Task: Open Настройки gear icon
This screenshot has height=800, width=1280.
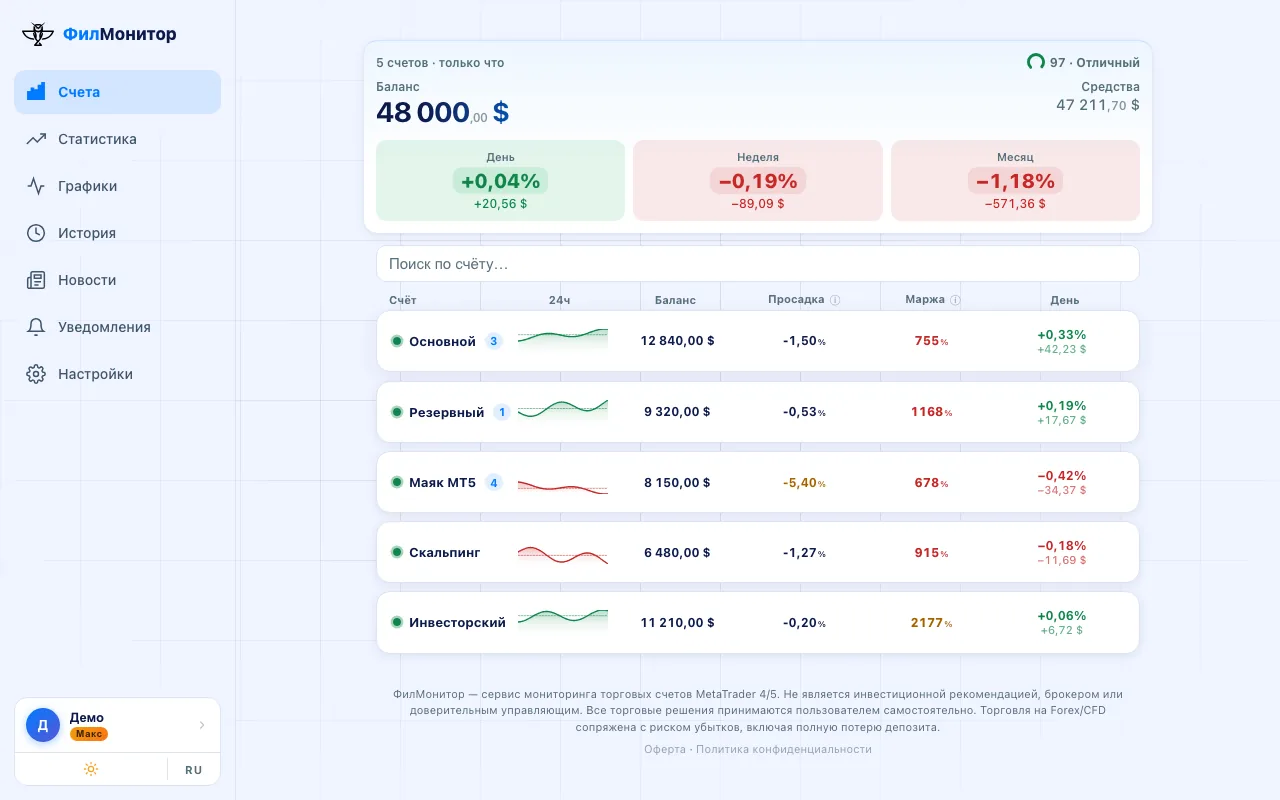Action: pyautogui.click(x=36, y=374)
